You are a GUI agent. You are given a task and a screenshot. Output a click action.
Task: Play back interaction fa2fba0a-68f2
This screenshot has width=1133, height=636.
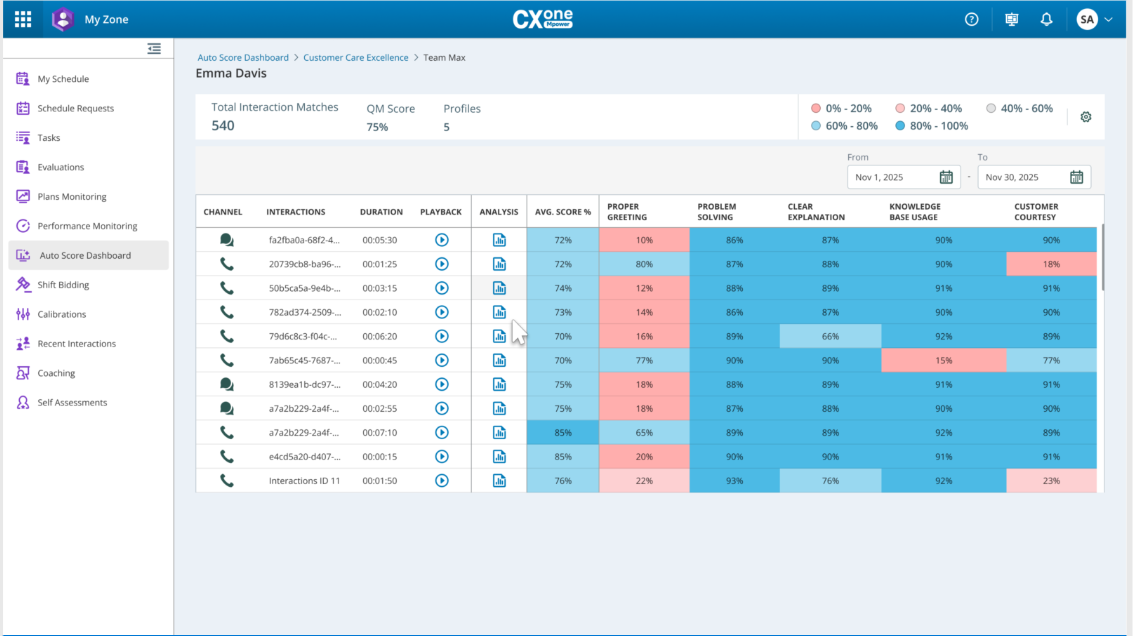tap(441, 240)
